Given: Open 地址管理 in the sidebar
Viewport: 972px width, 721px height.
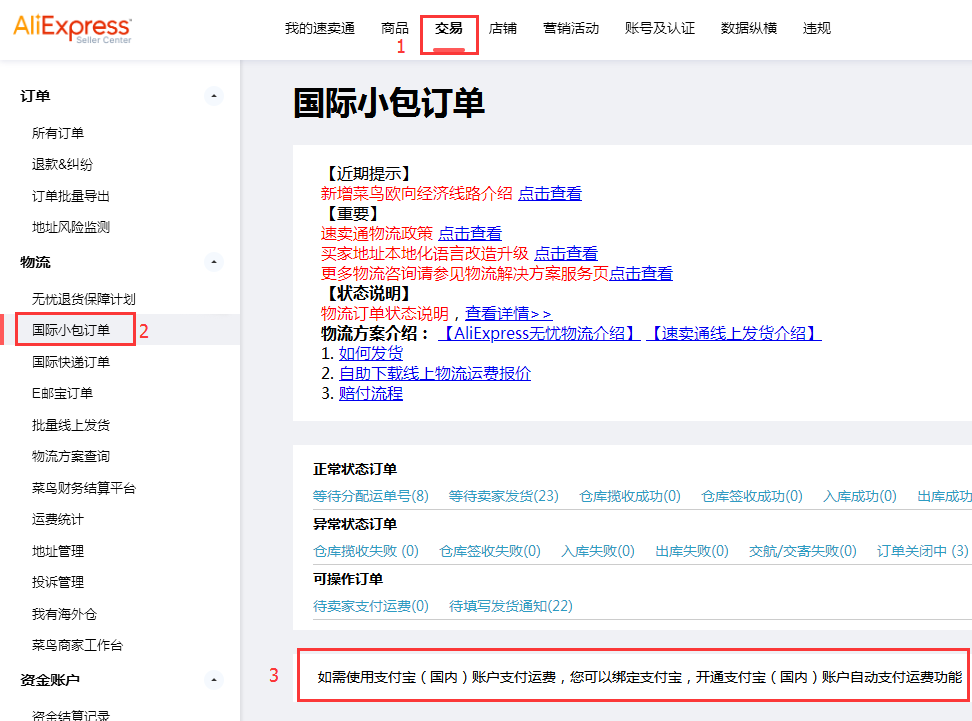Looking at the screenshot, I should (x=58, y=551).
